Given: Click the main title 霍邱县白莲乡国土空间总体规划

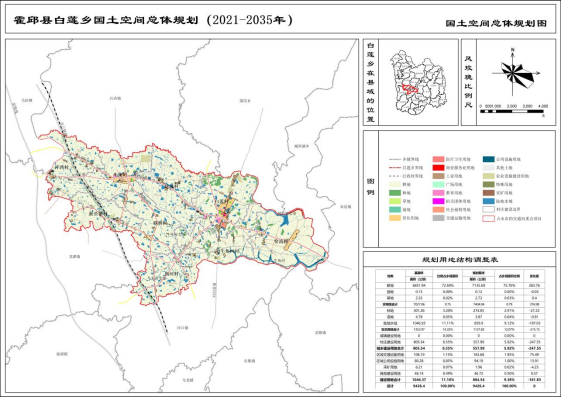Looking at the screenshot, I should [106, 20].
